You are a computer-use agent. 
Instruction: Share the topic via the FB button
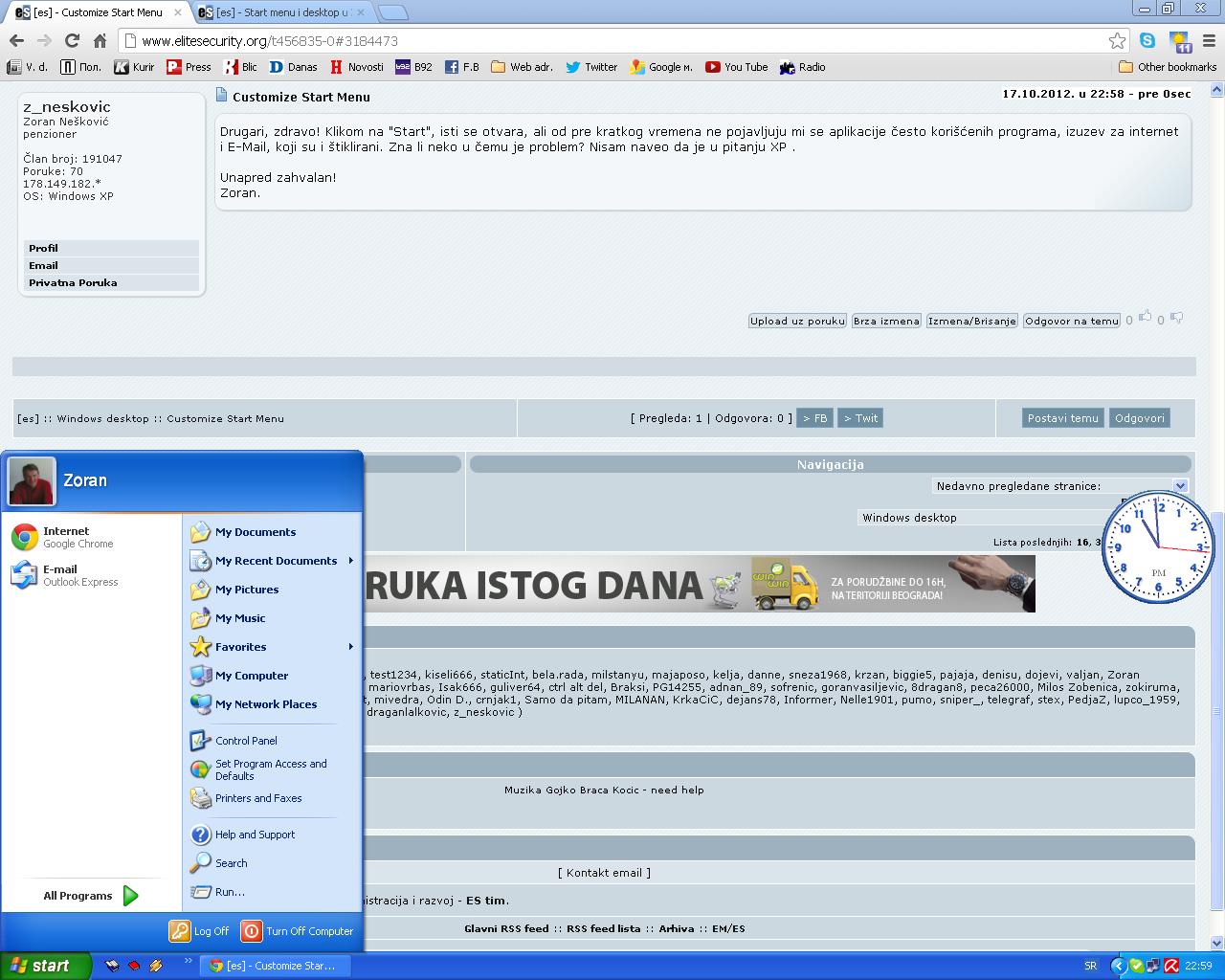815,418
